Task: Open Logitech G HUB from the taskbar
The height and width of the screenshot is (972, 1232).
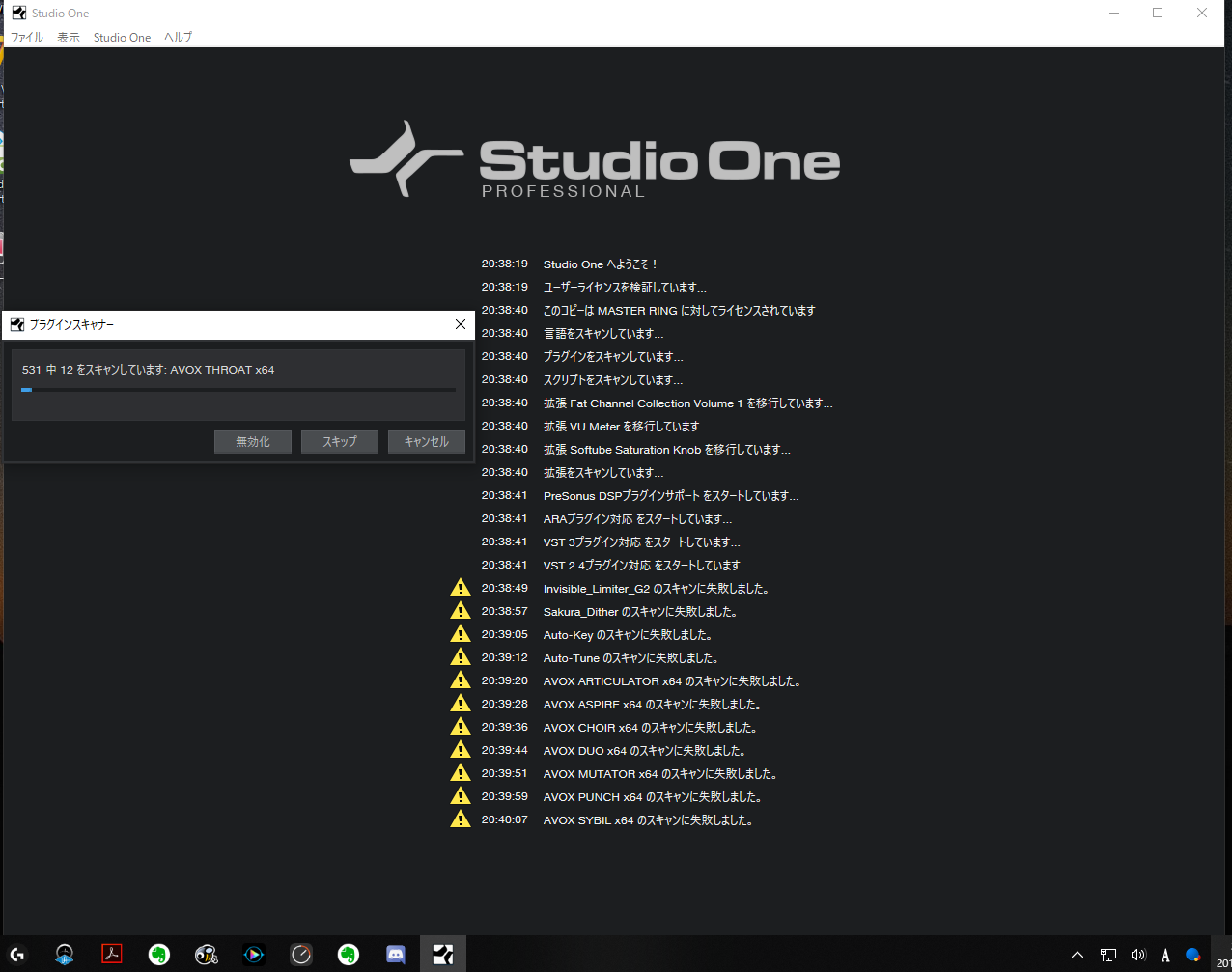Action: coord(17,955)
